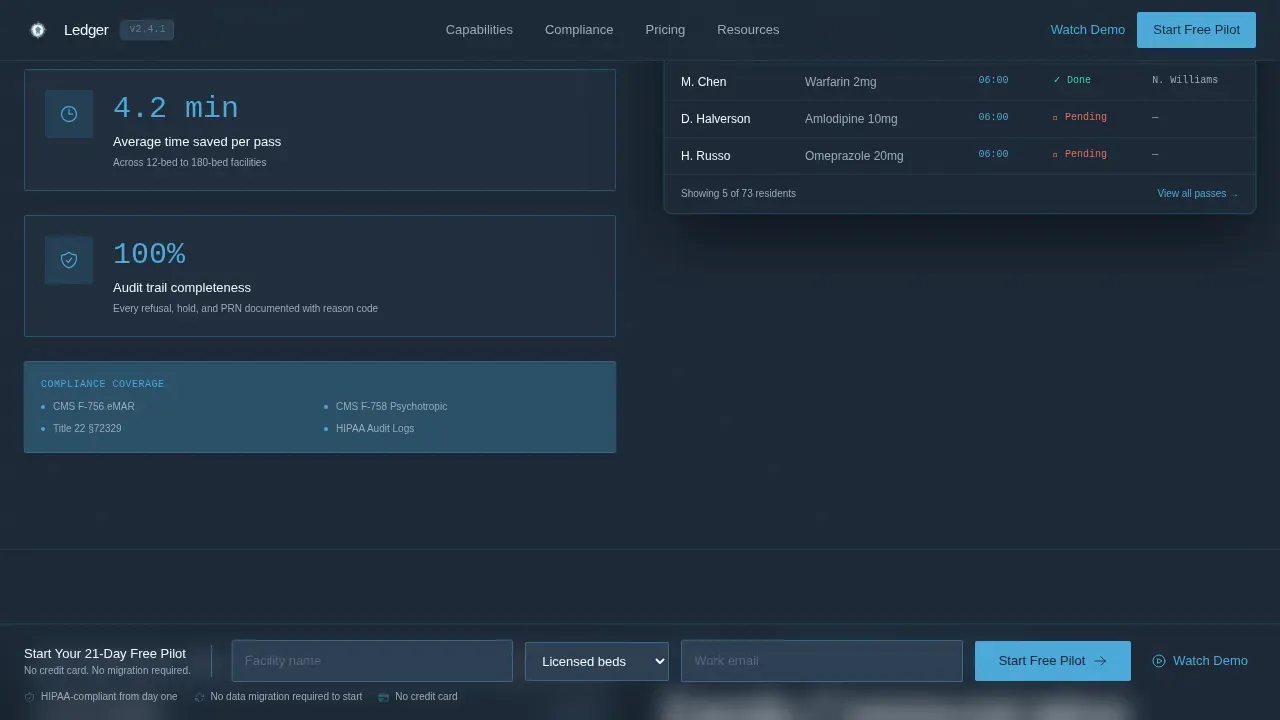Screen dimensions: 1280x720
Task: Click the play icon in Watch Demo footer
Action: 1159,661
